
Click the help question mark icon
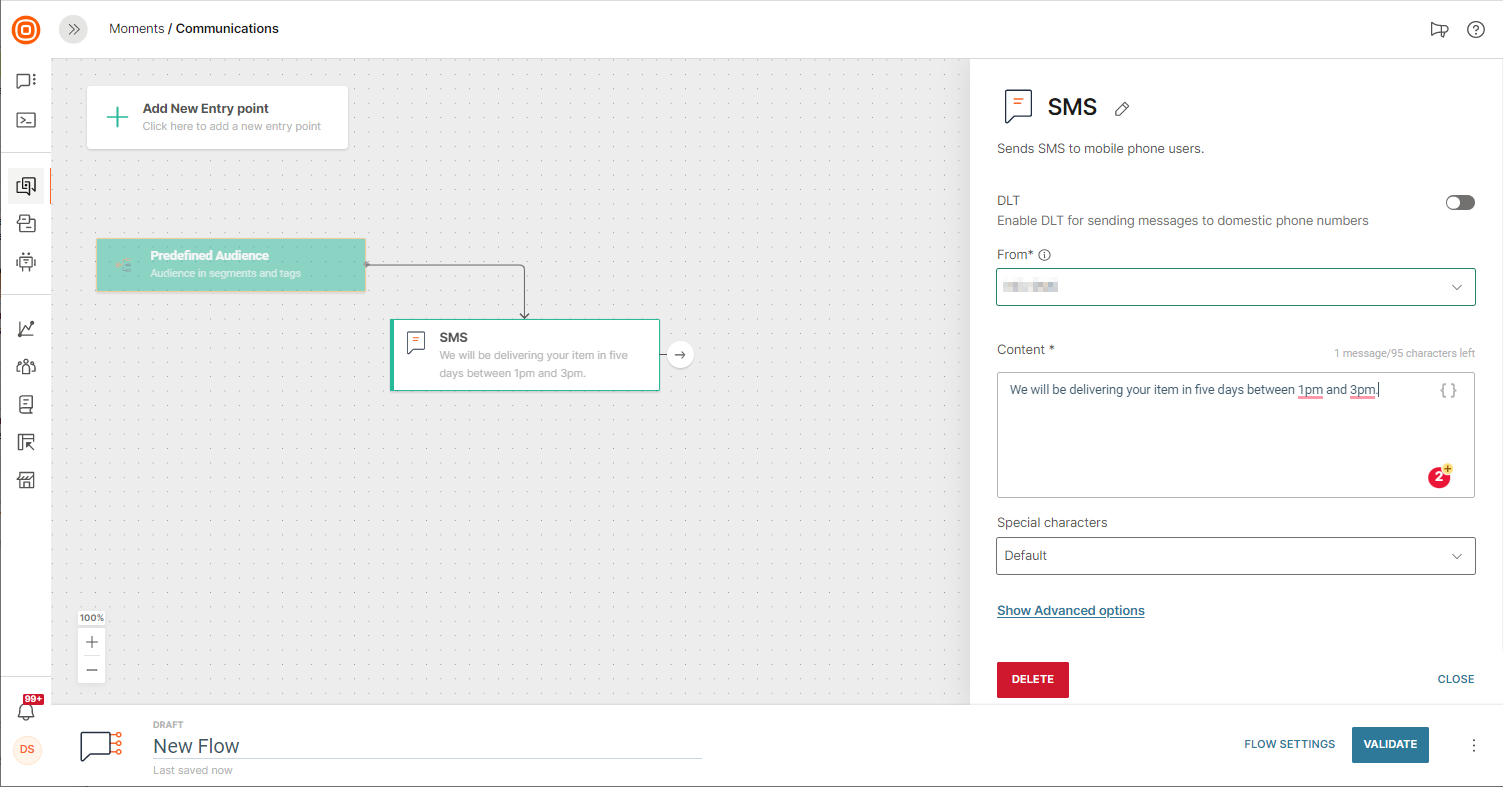(1475, 29)
